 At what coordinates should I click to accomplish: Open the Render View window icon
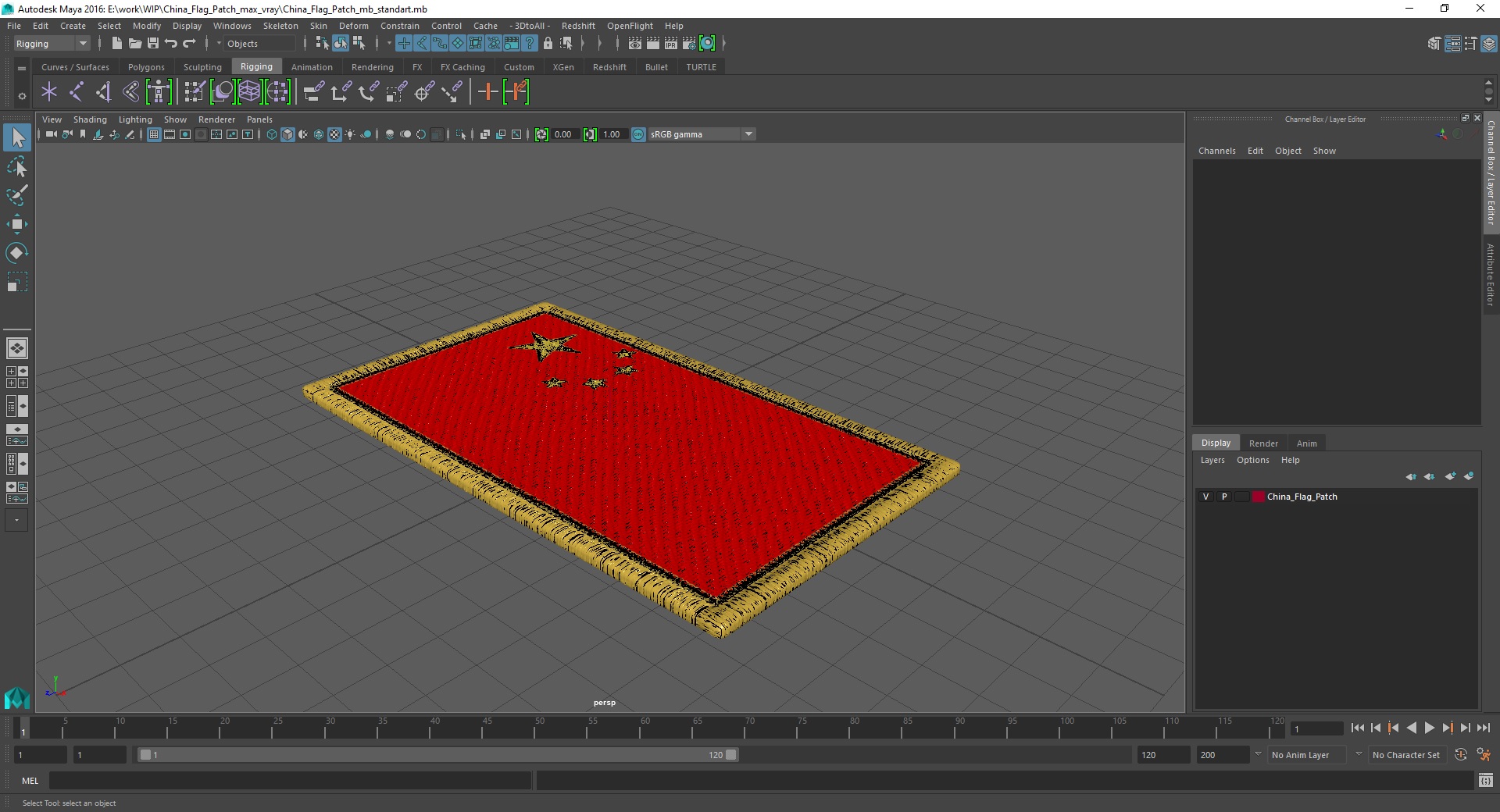pyautogui.click(x=635, y=44)
